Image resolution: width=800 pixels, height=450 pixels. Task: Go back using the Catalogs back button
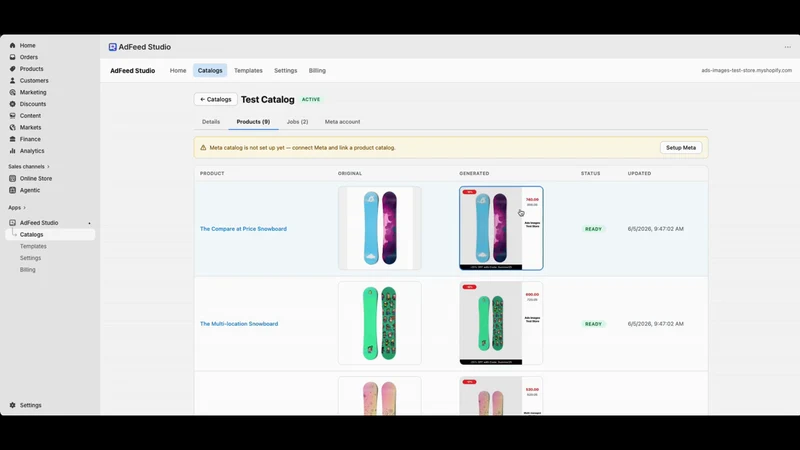pos(215,99)
